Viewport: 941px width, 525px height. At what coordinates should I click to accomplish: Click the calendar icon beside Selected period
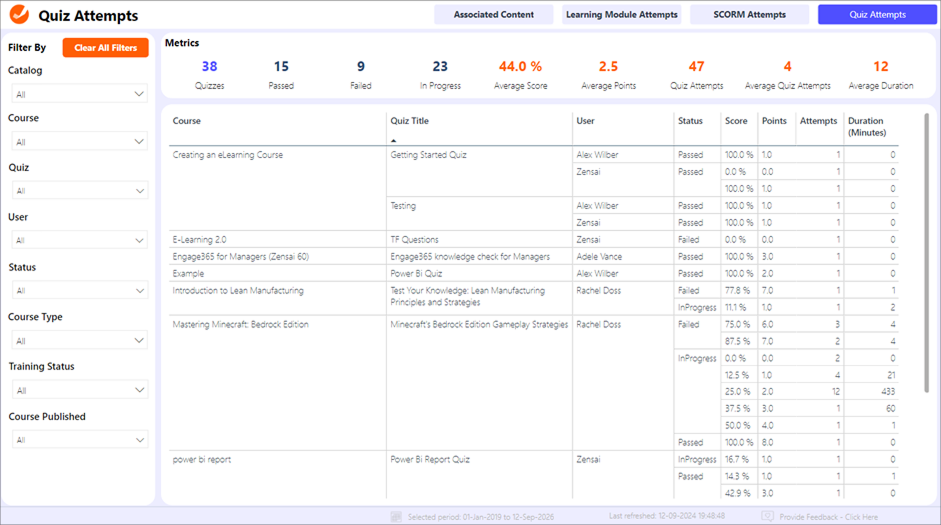[x=397, y=517]
